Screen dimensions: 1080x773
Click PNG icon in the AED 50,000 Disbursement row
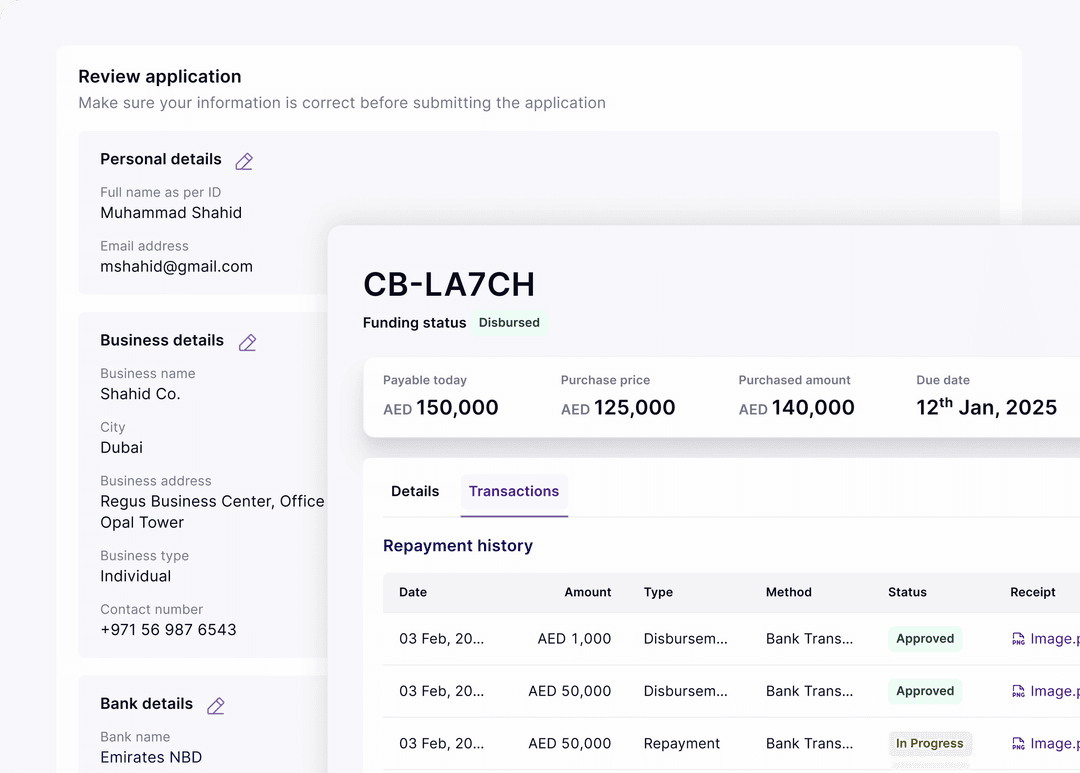point(1018,691)
